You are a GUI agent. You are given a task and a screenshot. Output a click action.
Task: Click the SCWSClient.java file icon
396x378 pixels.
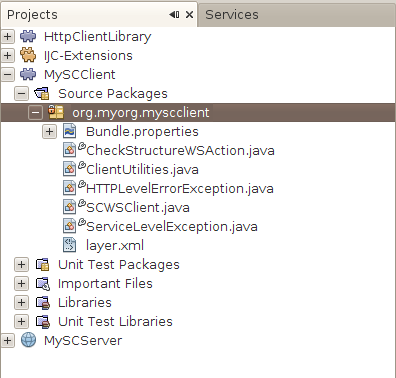click(x=70, y=207)
